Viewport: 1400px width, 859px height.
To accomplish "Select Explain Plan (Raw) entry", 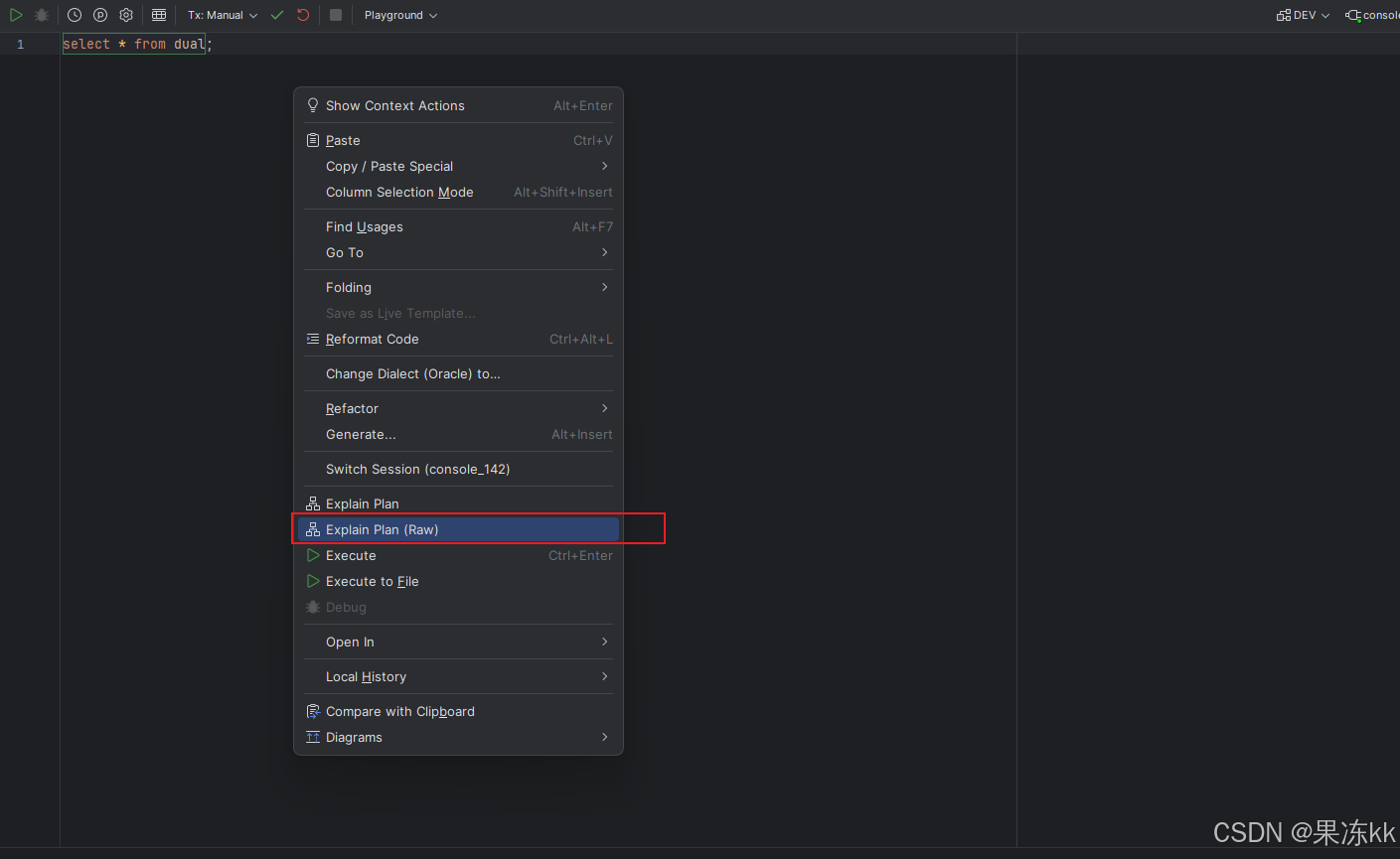I will pyautogui.click(x=458, y=529).
